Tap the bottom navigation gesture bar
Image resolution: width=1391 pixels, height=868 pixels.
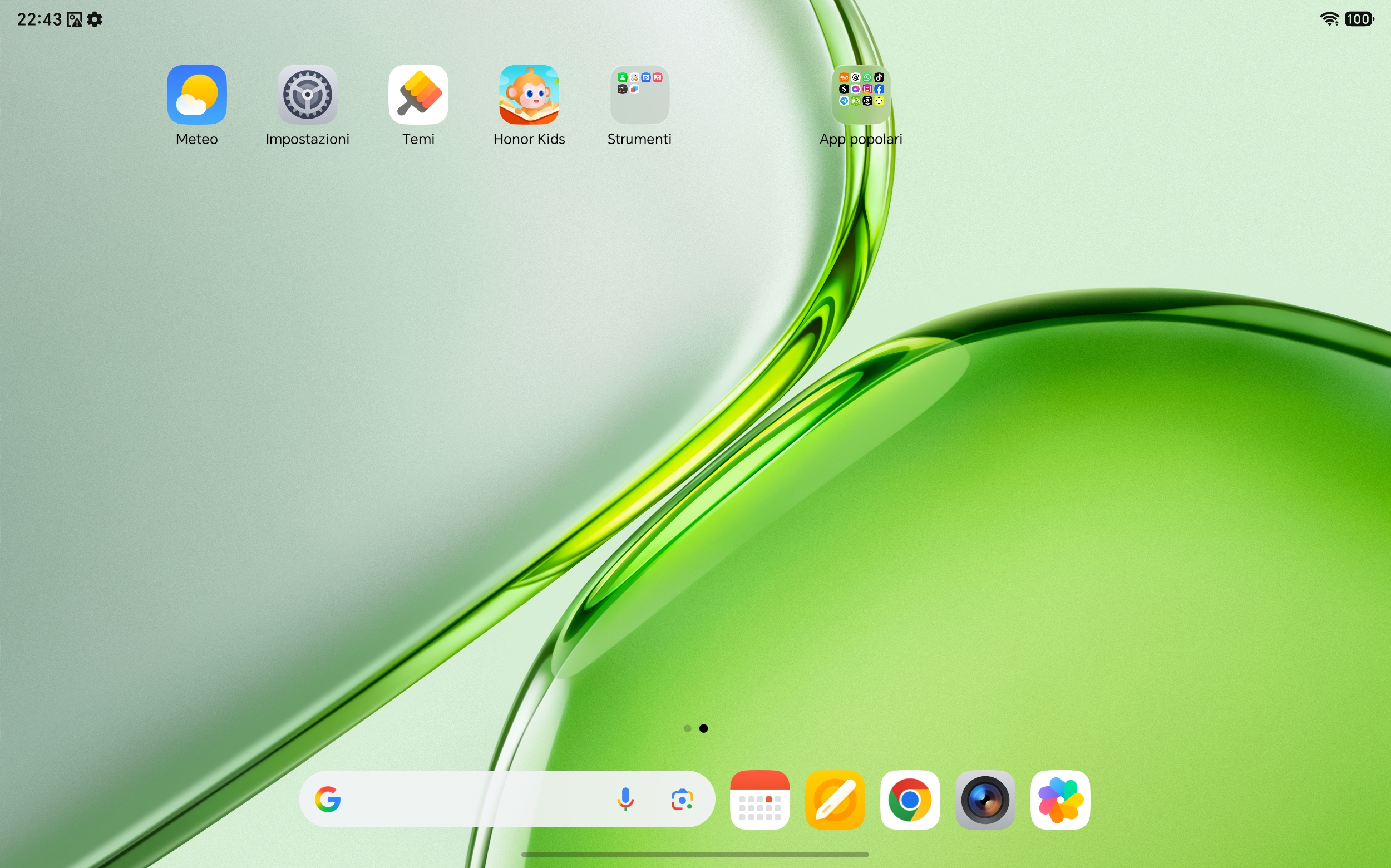coord(694,855)
